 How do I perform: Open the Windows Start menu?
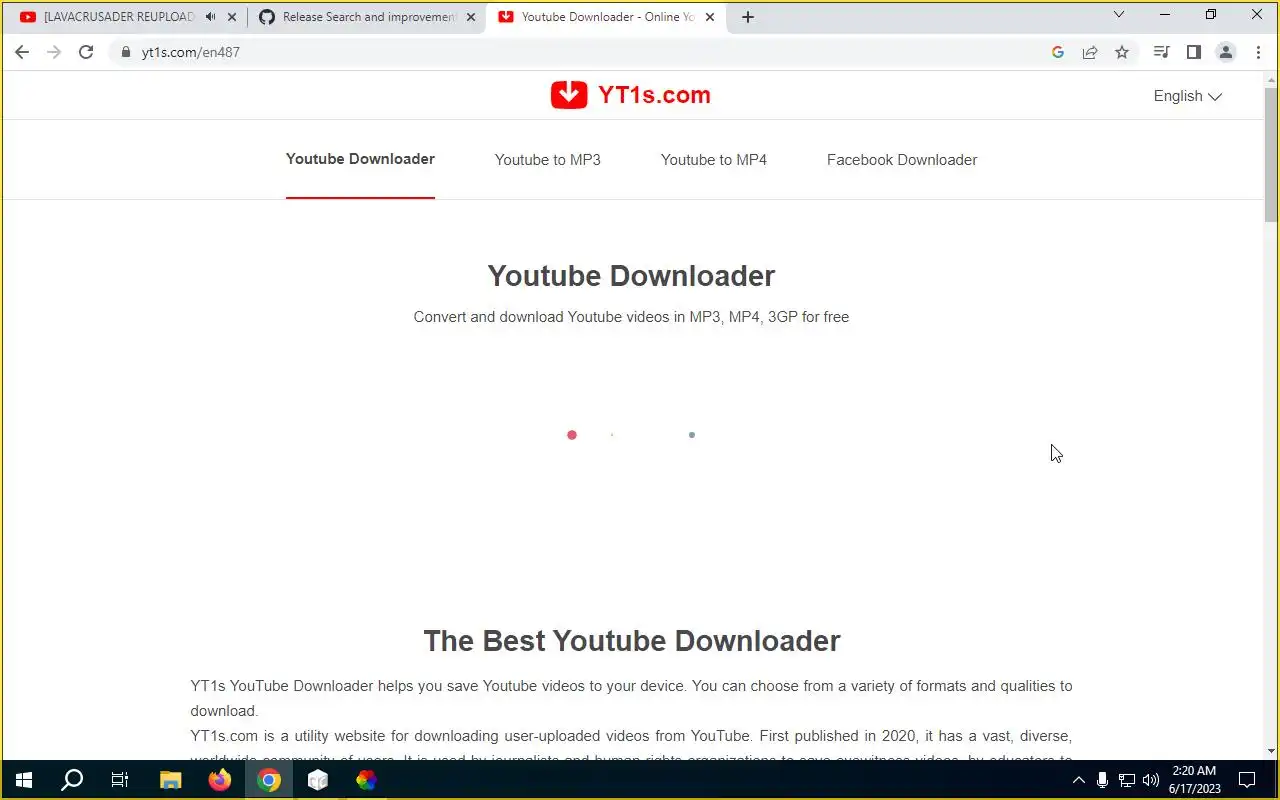pyautogui.click(x=24, y=780)
